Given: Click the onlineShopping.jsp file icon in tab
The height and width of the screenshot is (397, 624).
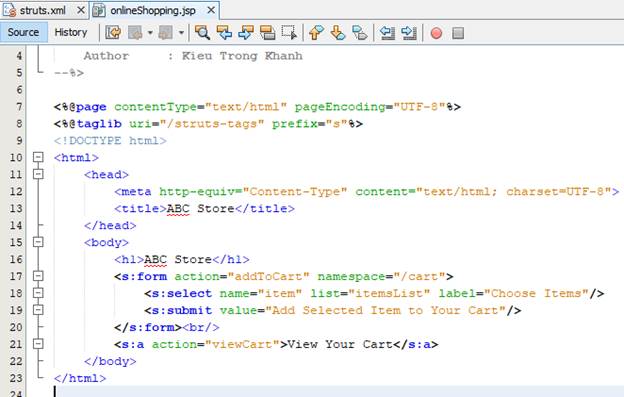Looking at the screenshot, I should tap(99, 10).
